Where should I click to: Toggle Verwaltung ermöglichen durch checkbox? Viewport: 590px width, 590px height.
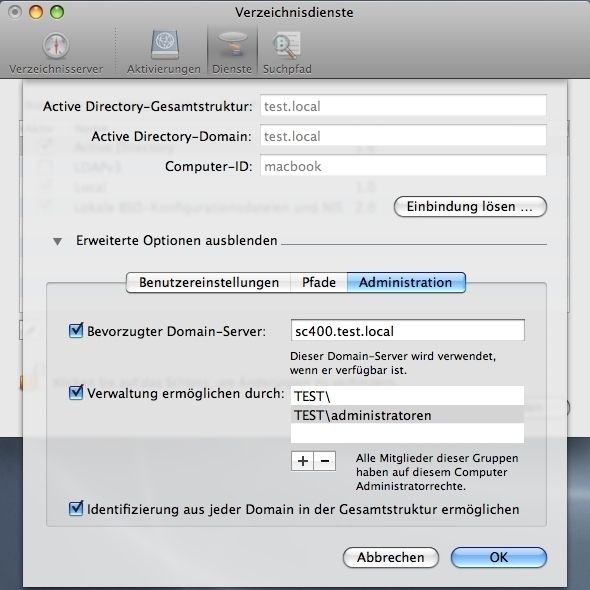pyautogui.click(x=76, y=392)
